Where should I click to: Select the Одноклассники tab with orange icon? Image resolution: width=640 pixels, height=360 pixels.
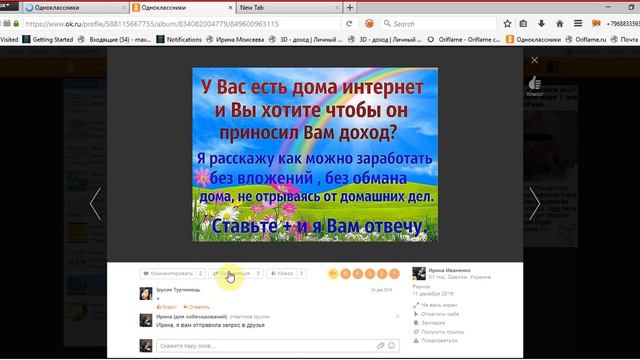(182, 8)
